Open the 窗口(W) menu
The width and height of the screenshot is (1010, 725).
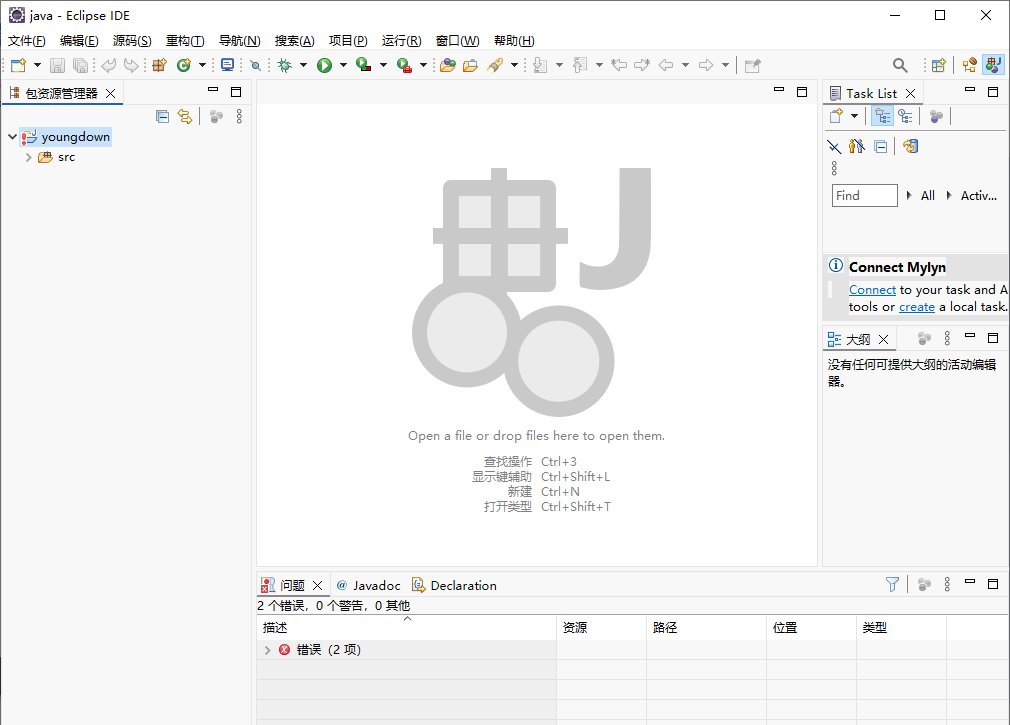pyautogui.click(x=457, y=41)
